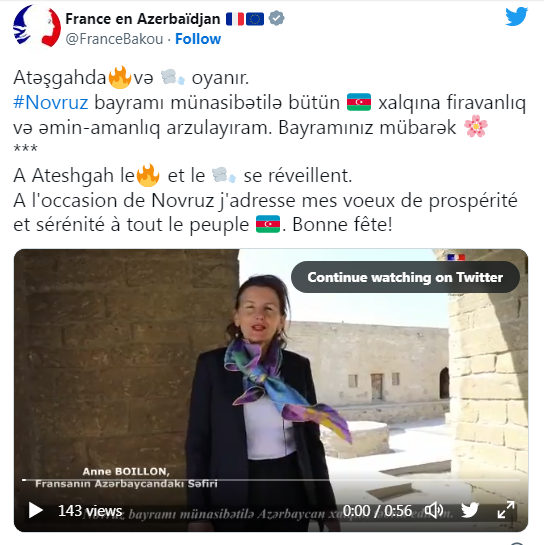Viewport: 544px width, 545px height.
Task: Click Continue watching on Twitter
Action: tap(405, 277)
